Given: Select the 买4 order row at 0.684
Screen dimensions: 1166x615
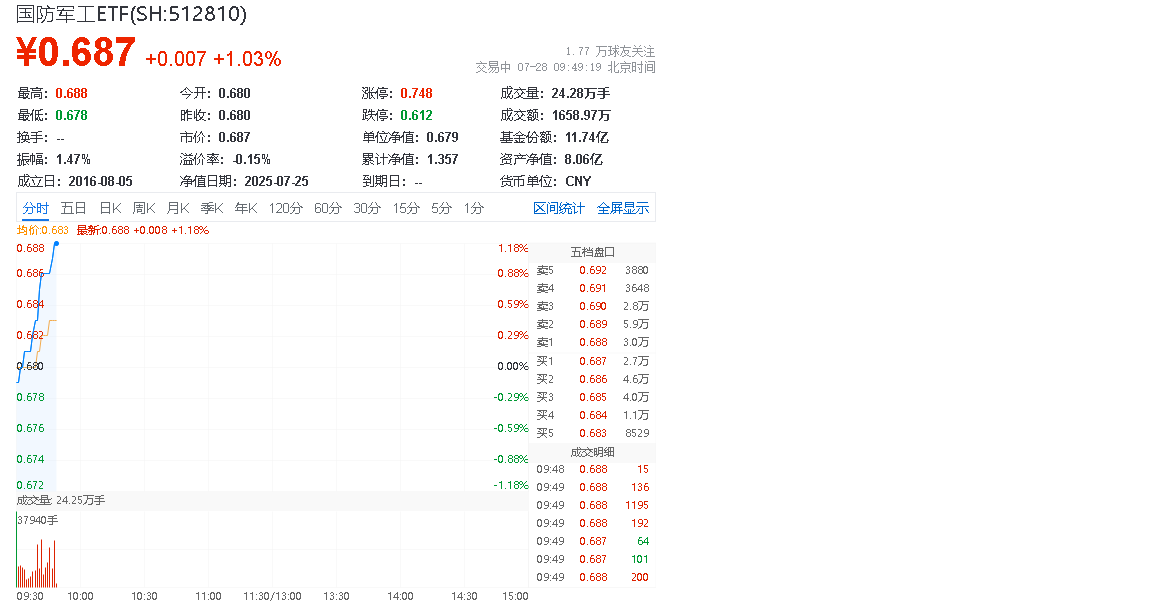Looking at the screenshot, I should coord(593,415).
